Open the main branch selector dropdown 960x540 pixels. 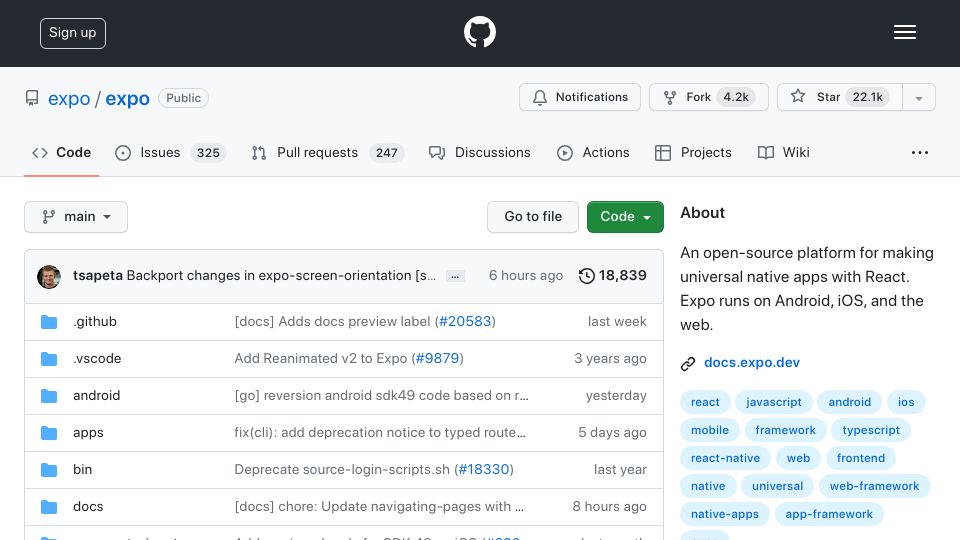76,217
